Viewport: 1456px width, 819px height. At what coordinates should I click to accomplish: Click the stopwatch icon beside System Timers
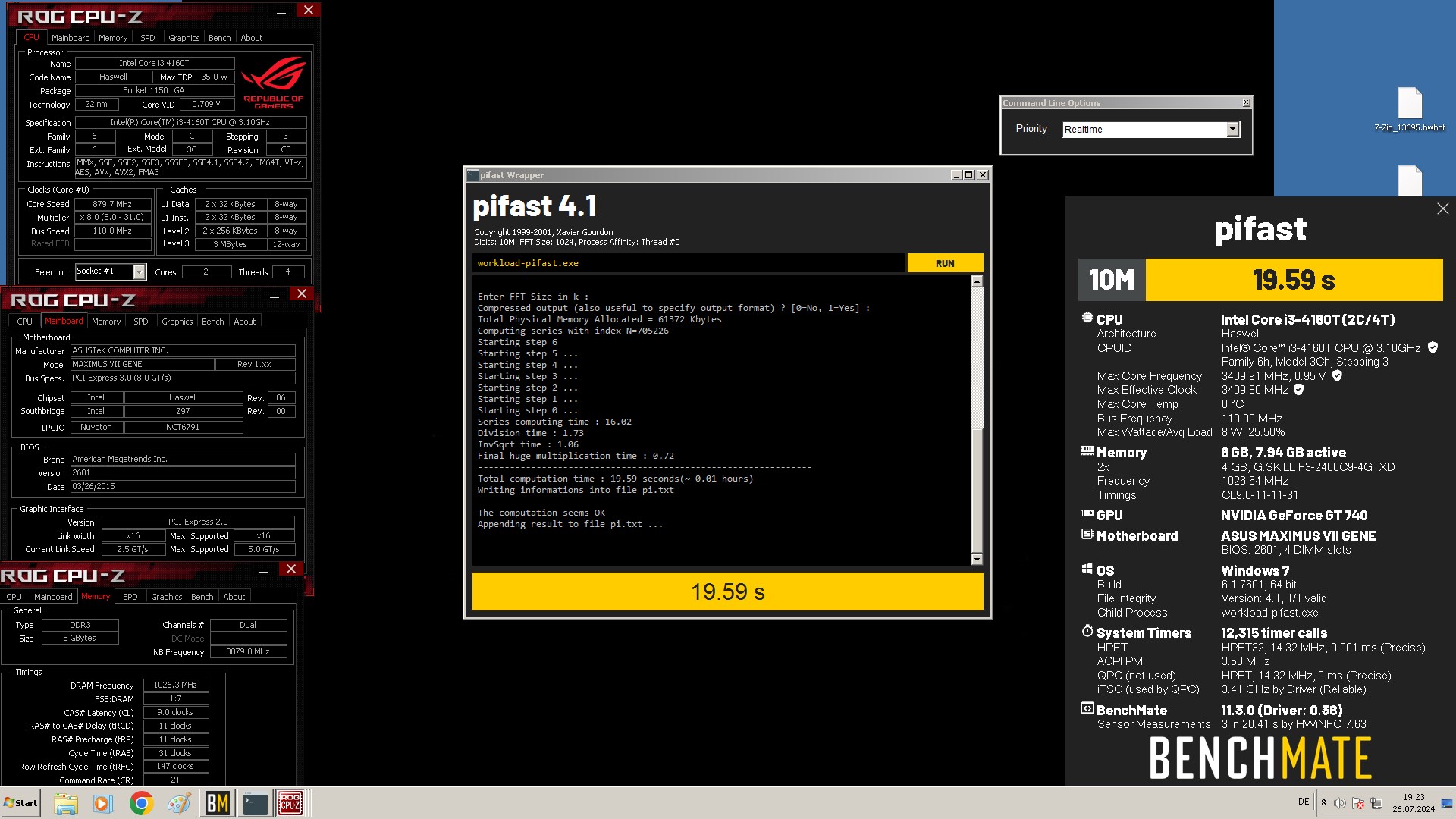[x=1087, y=632]
